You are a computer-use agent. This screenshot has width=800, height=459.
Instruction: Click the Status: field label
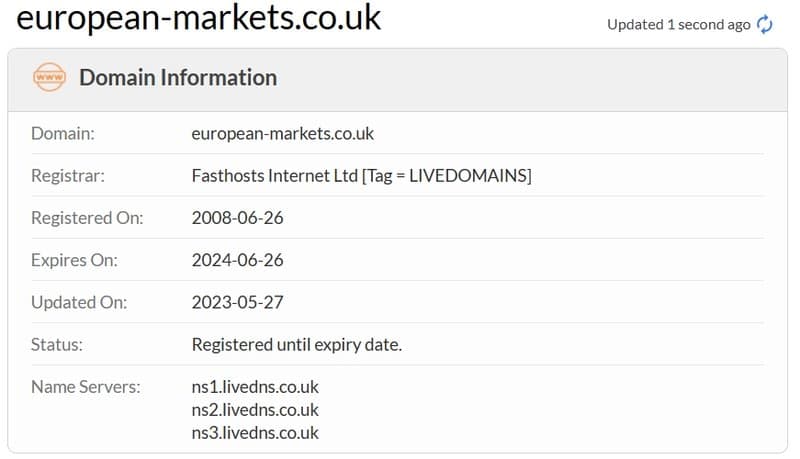[x=57, y=345]
